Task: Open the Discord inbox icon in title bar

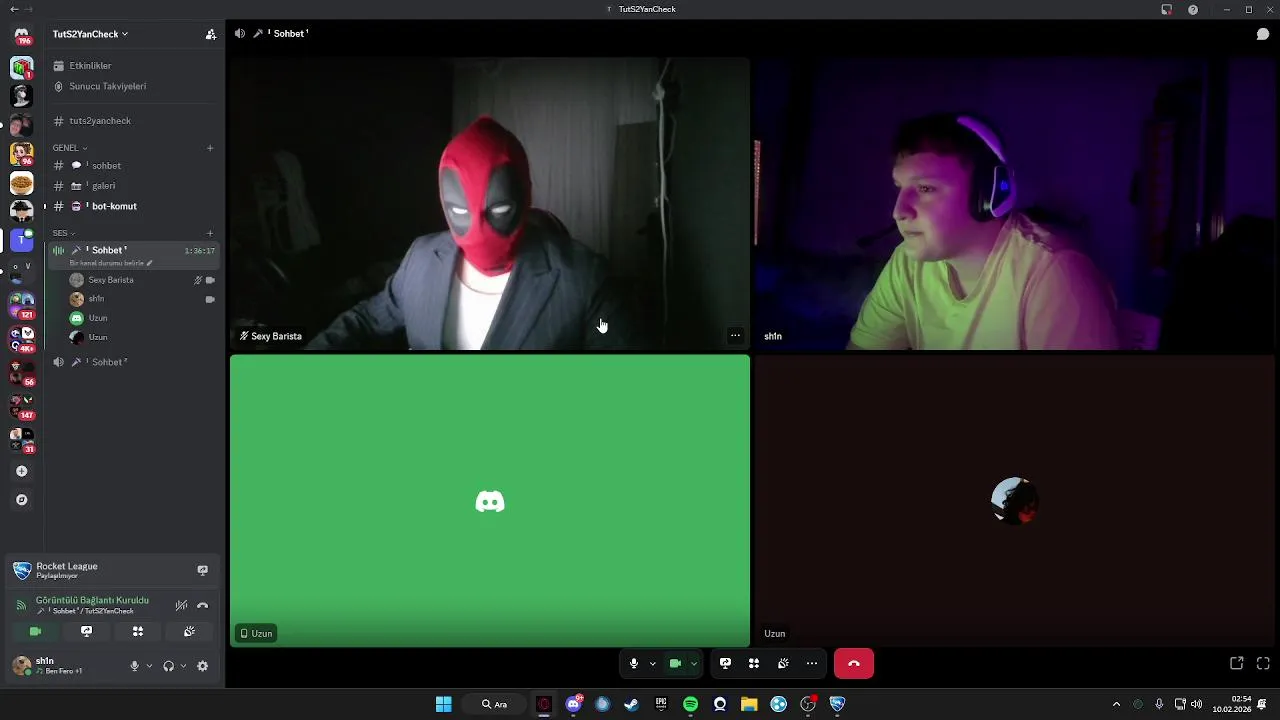Action: [1166, 9]
